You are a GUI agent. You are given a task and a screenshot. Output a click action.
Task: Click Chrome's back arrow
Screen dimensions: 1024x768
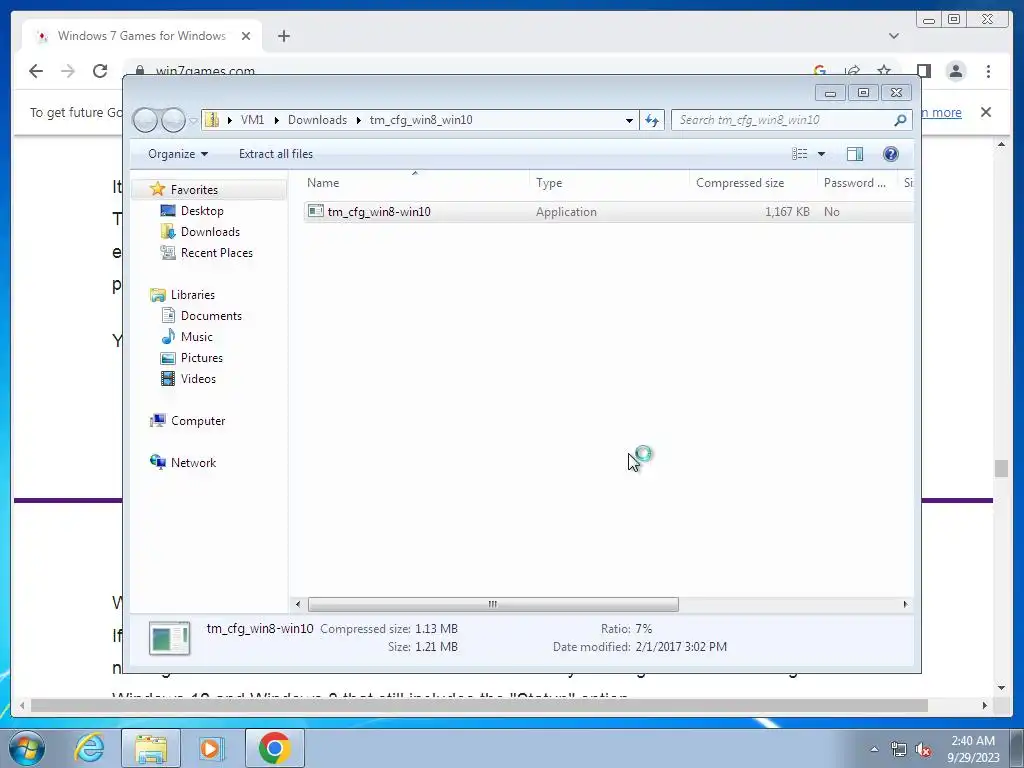click(36, 71)
